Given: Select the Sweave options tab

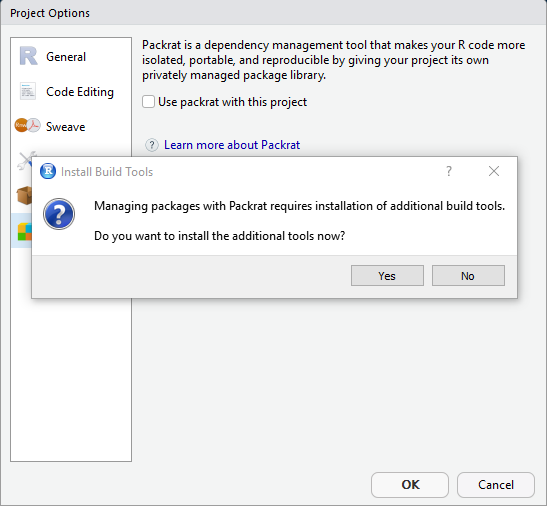Looking at the screenshot, I should pos(71,126).
